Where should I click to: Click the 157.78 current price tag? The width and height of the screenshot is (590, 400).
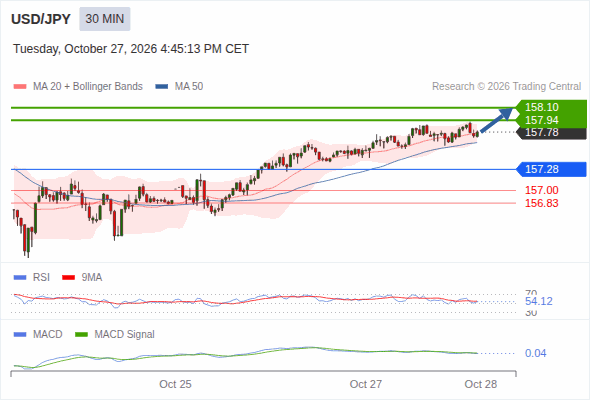click(551, 133)
